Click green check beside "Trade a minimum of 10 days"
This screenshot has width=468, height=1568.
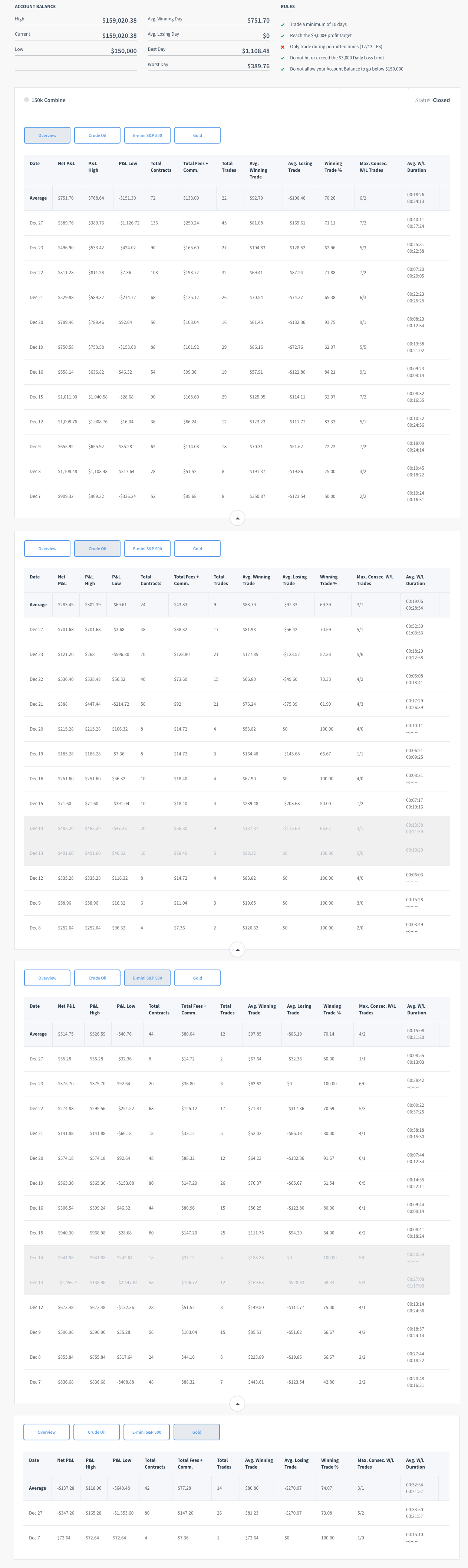(x=282, y=25)
